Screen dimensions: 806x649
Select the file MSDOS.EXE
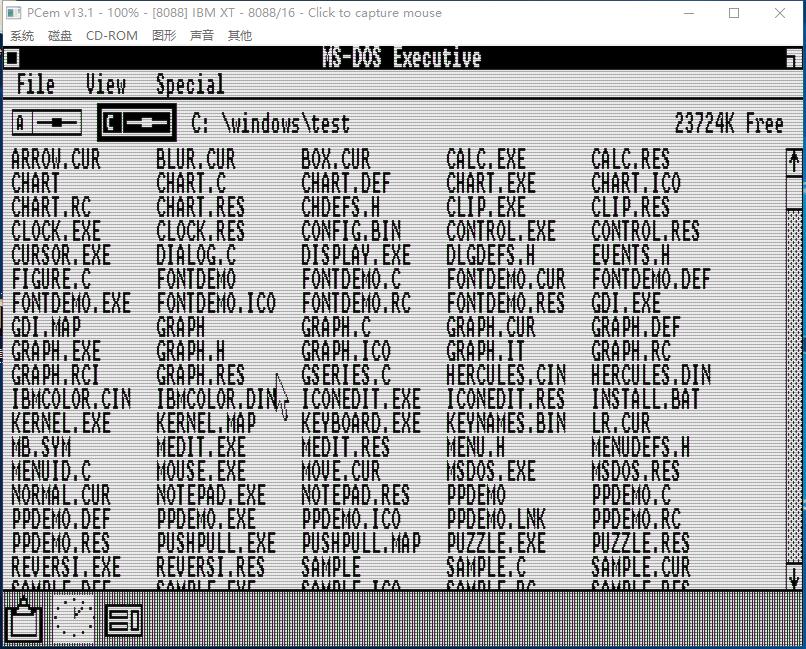pyautogui.click(x=491, y=471)
